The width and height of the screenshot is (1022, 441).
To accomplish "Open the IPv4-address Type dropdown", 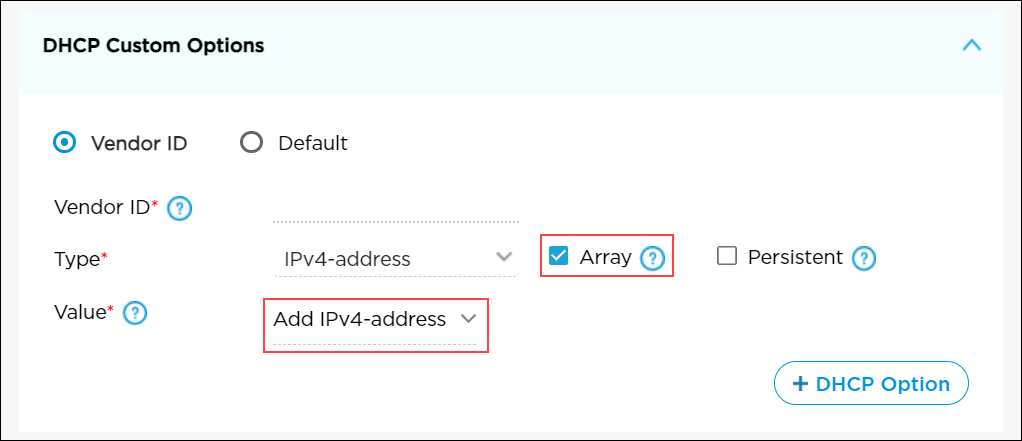I will (395, 259).
